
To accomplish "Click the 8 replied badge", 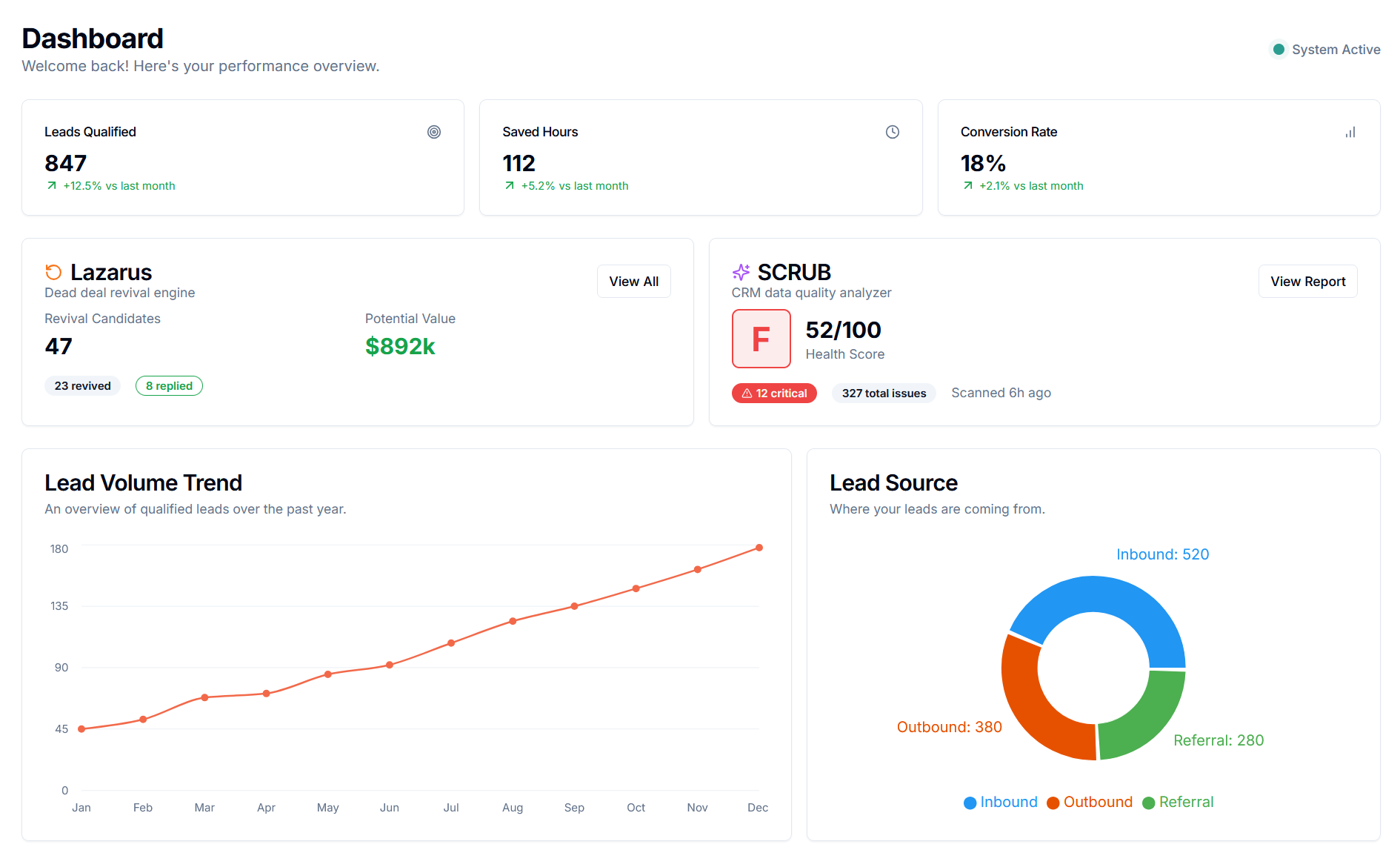I will (x=169, y=385).
